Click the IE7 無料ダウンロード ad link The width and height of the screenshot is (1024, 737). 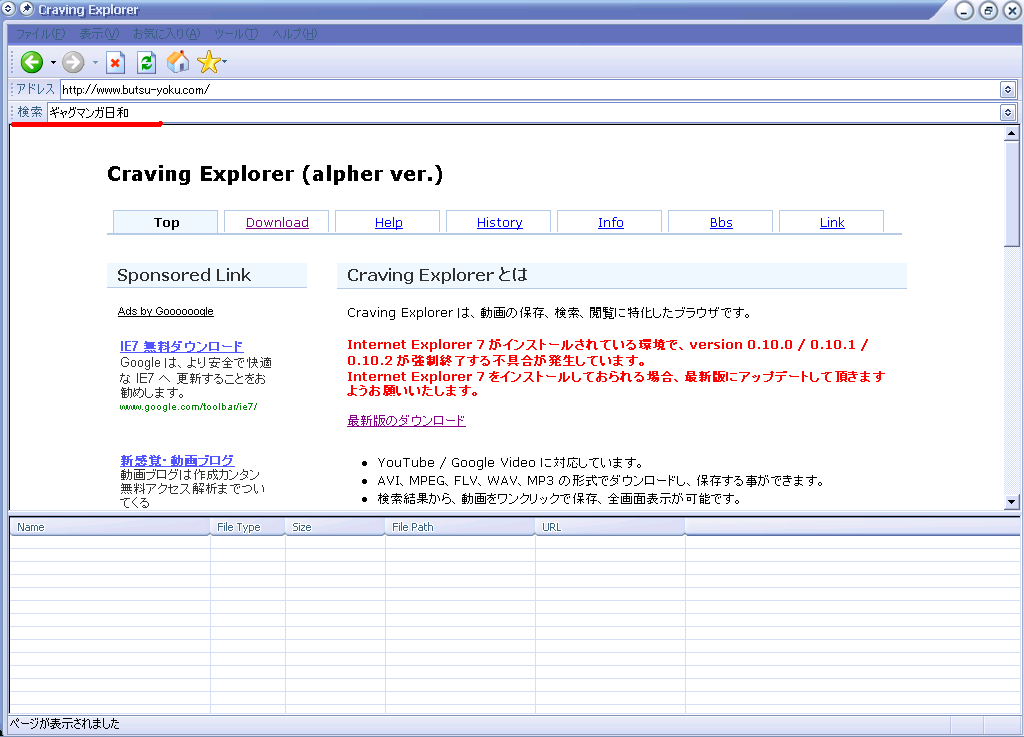tap(182, 347)
